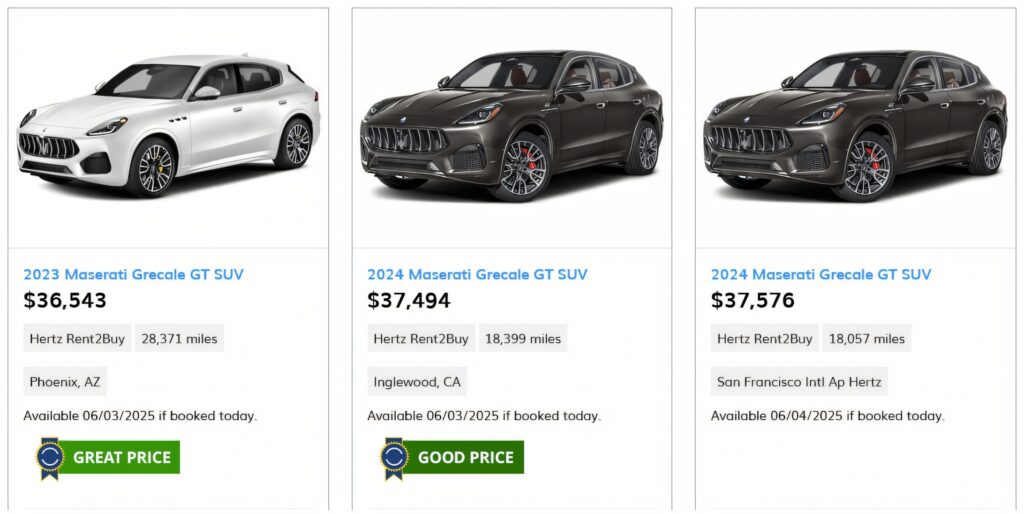Click the $36,543 price

[65, 301]
